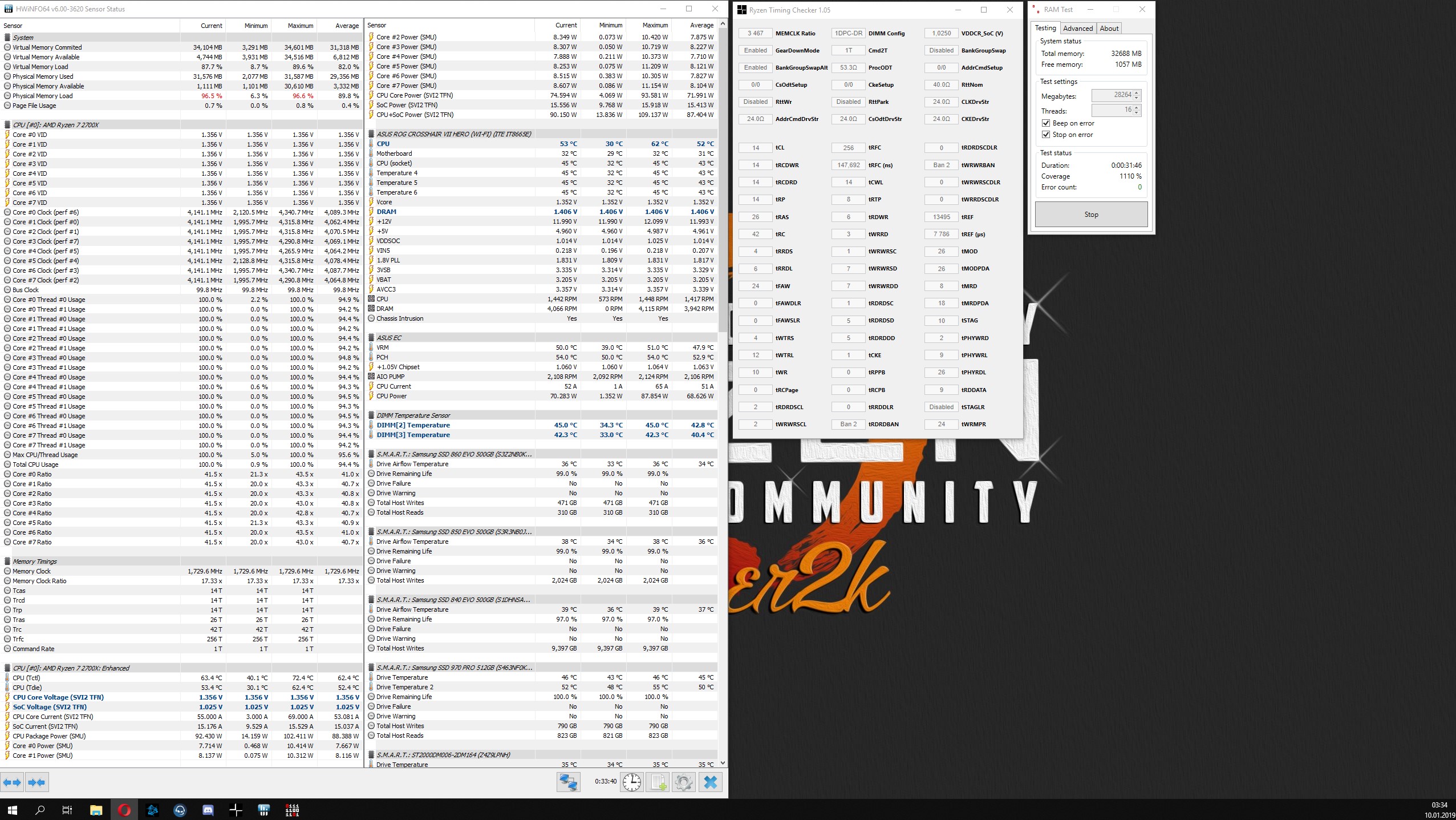Increase the Threads stepper value
Viewport: 1456px width, 820px height.
(1137, 107)
